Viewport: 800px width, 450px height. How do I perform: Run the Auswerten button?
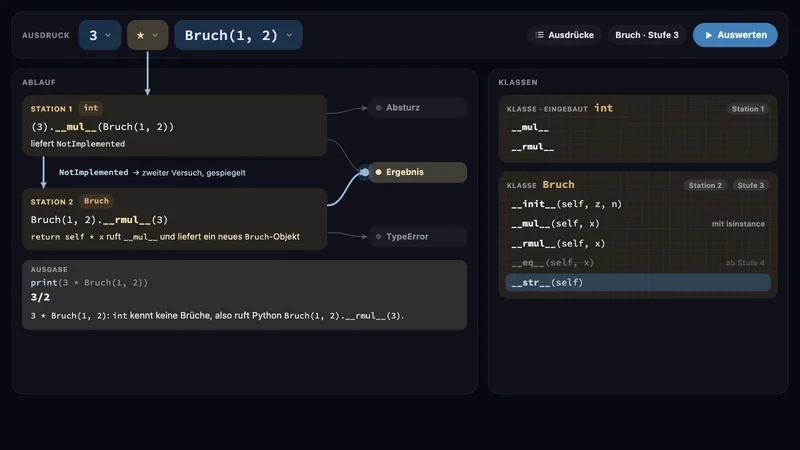(735, 35)
